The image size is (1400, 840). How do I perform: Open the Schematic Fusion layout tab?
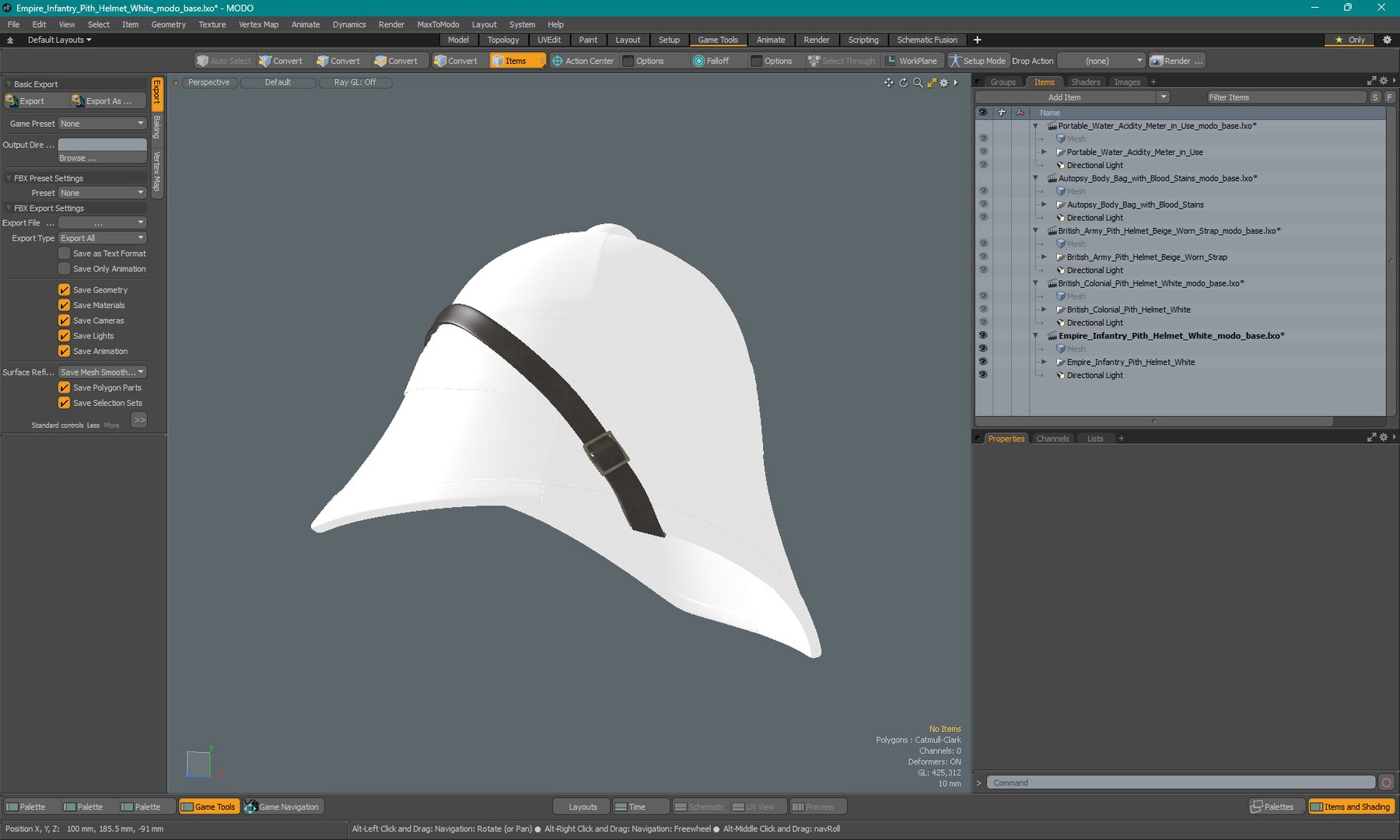[926, 40]
